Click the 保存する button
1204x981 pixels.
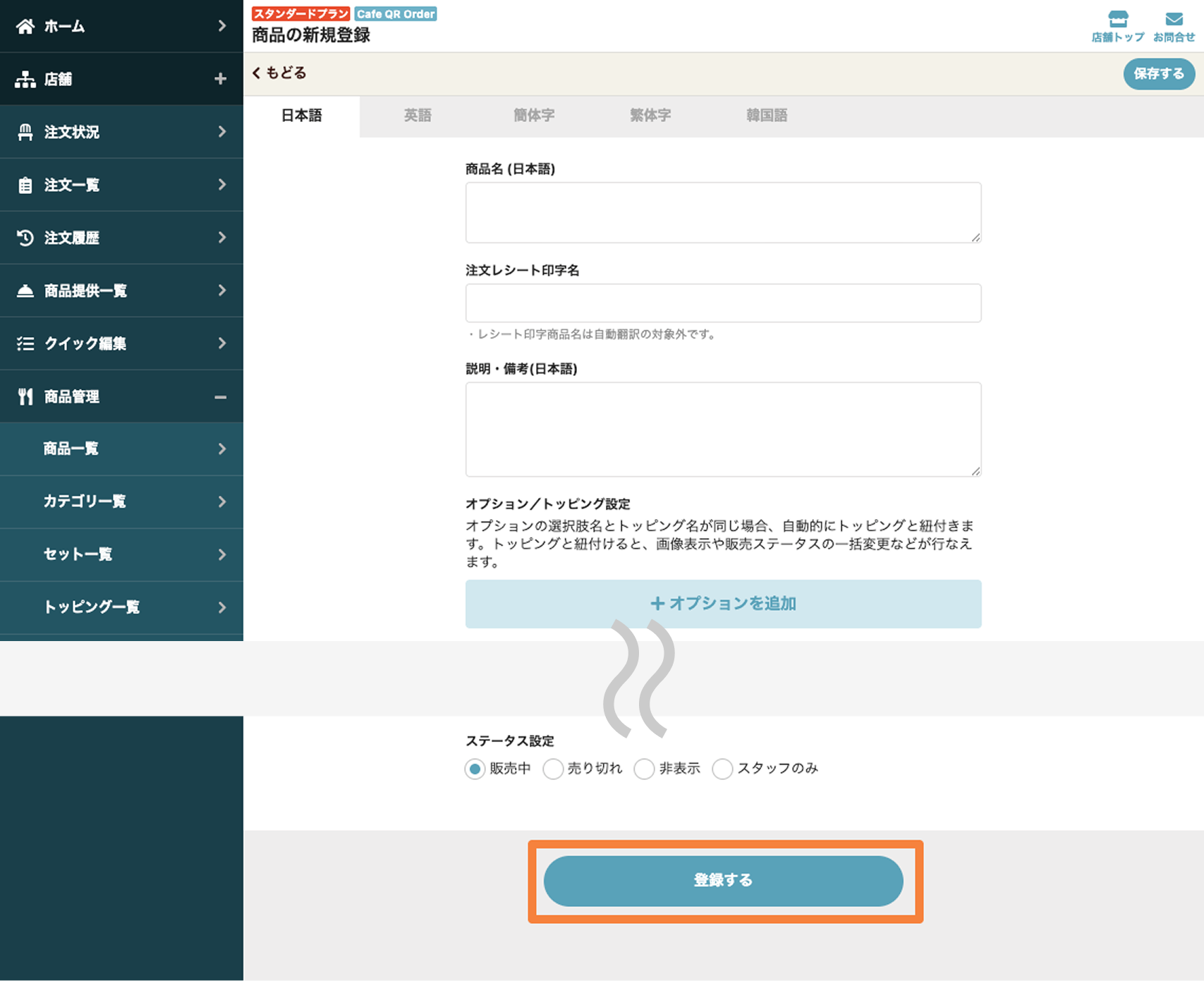[x=1159, y=74]
